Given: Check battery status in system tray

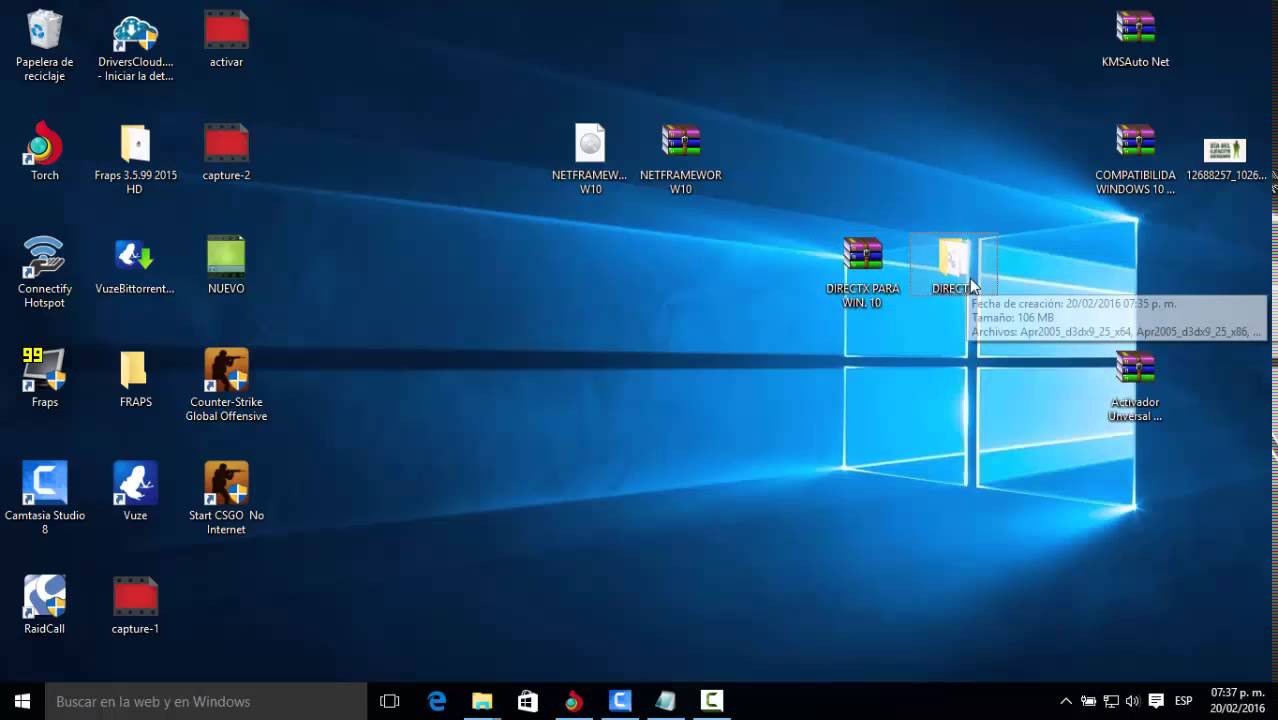Looking at the screenshot, I should 1088,701.
